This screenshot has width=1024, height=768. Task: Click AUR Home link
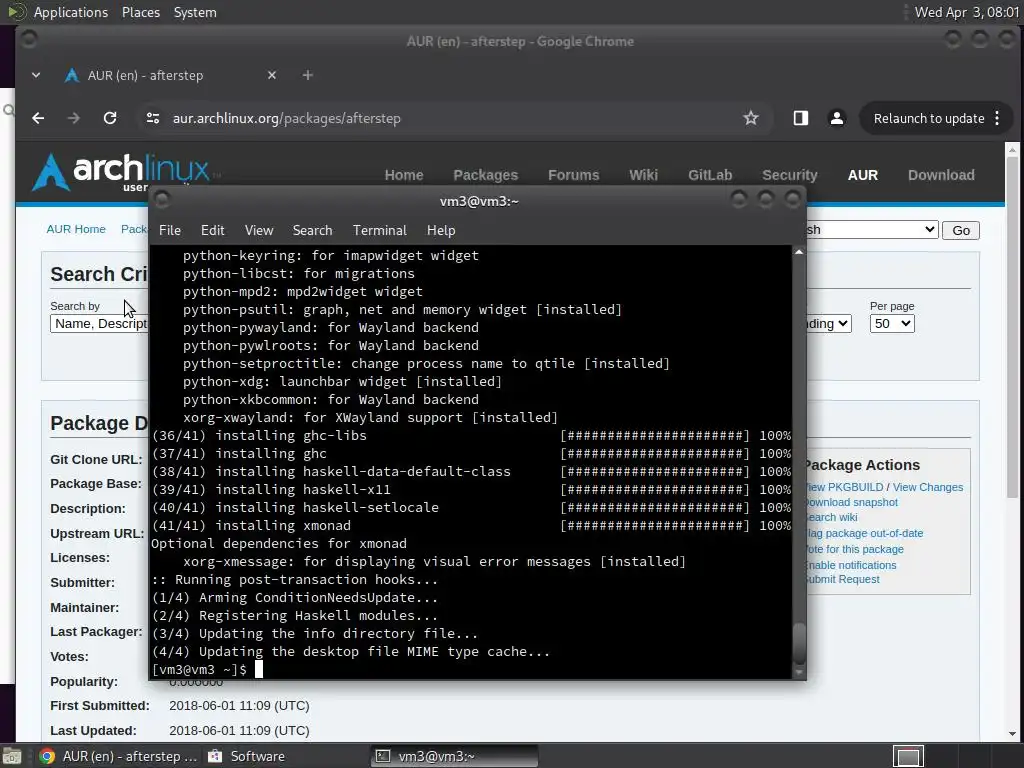pyautogui.click(x=76, y=229)
